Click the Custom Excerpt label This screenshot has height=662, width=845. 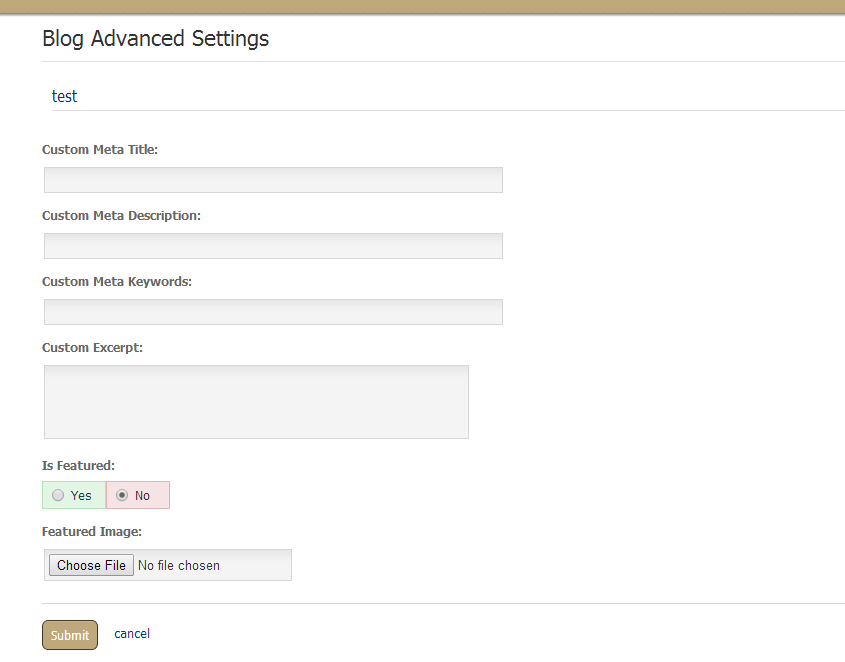tap(92, 348)
